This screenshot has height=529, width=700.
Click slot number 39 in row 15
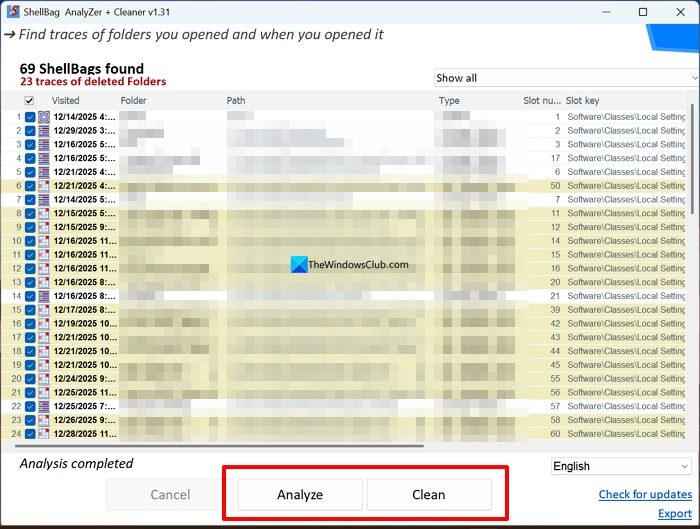(x=555, y=310)
